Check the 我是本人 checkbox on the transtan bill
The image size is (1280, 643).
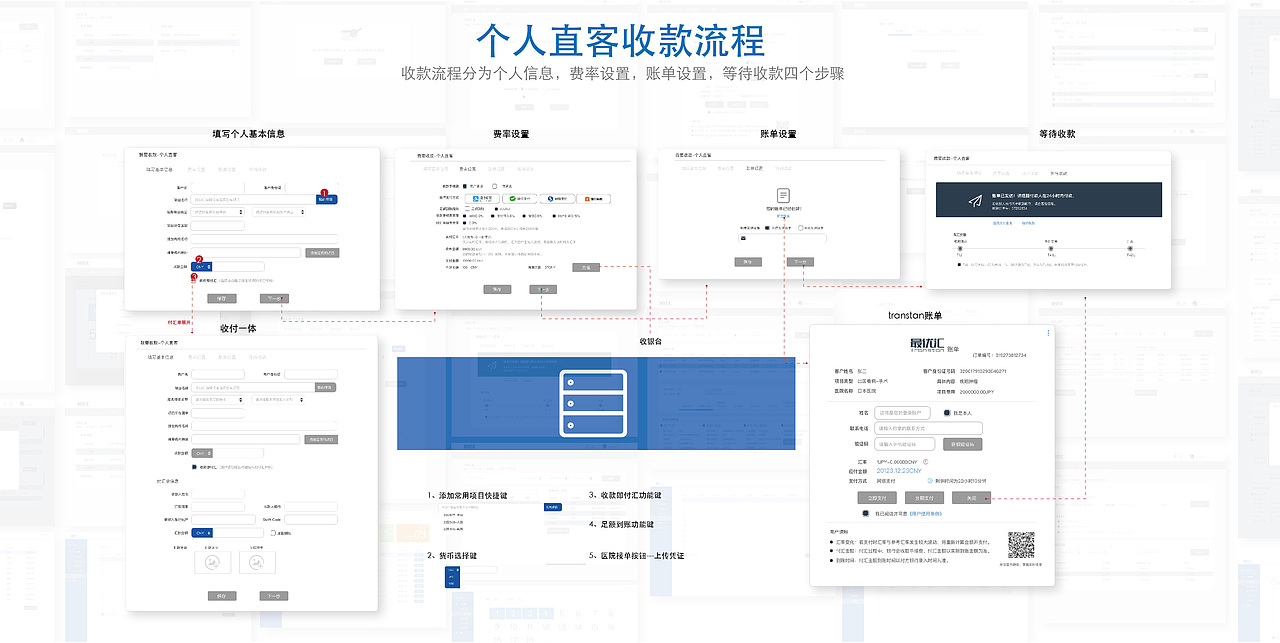(947, 413)
